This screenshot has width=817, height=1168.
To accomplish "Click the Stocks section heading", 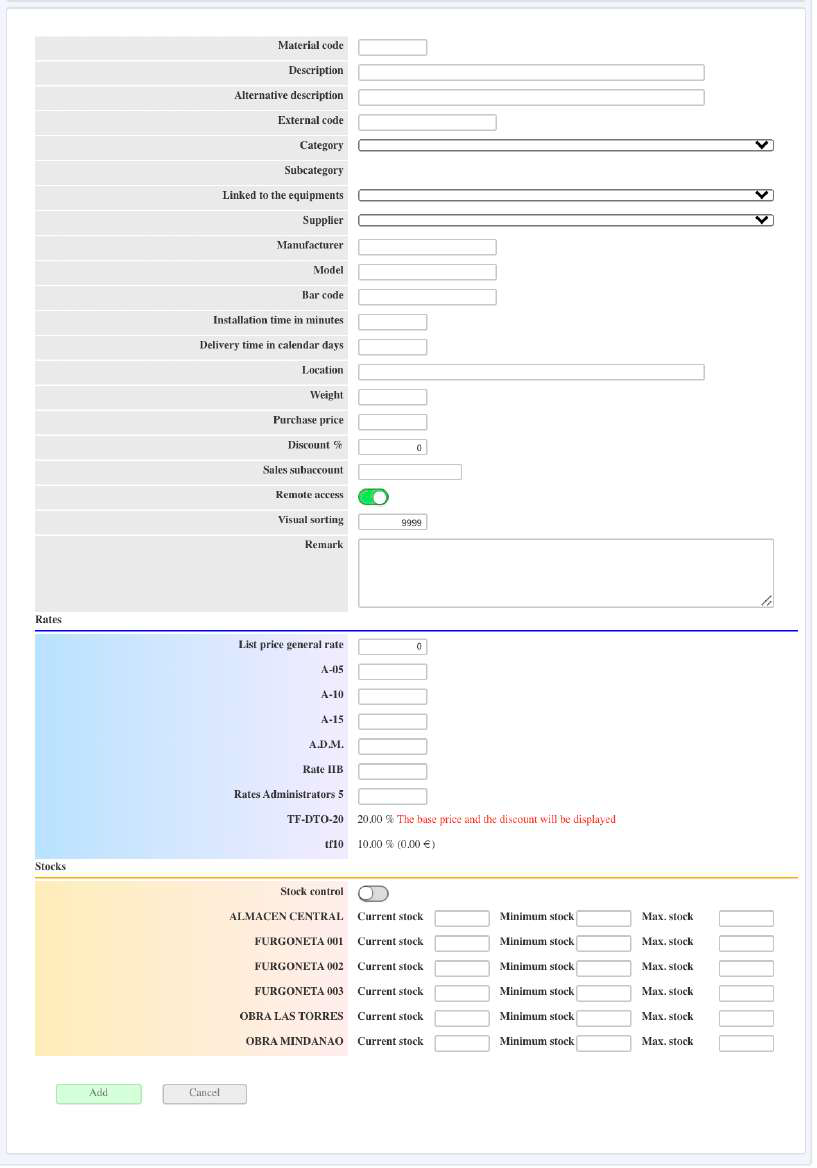I will (51, 866).
